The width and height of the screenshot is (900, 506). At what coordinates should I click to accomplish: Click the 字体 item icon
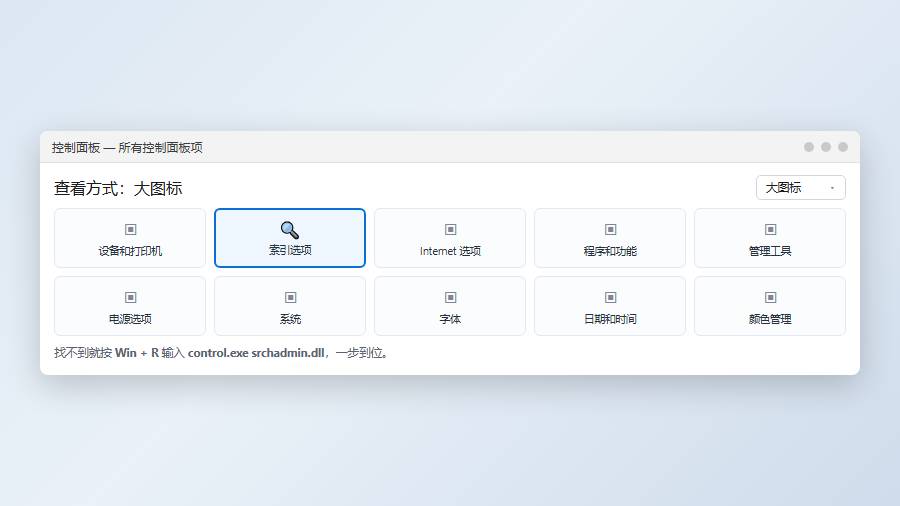451,297
